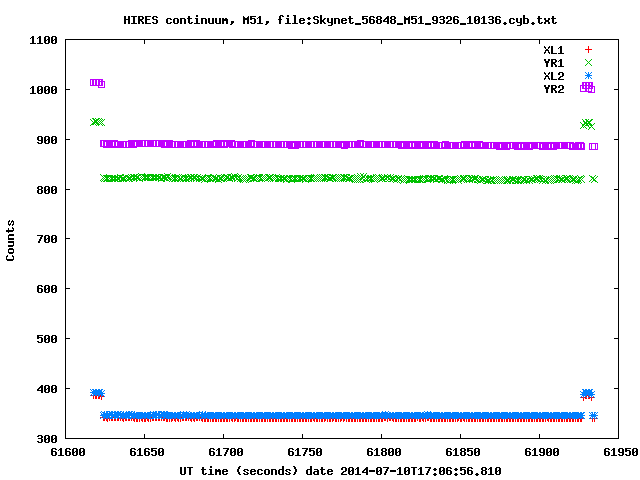
Task: Click the blue asterisk XL2 legend marker
Action: point(588,76)
